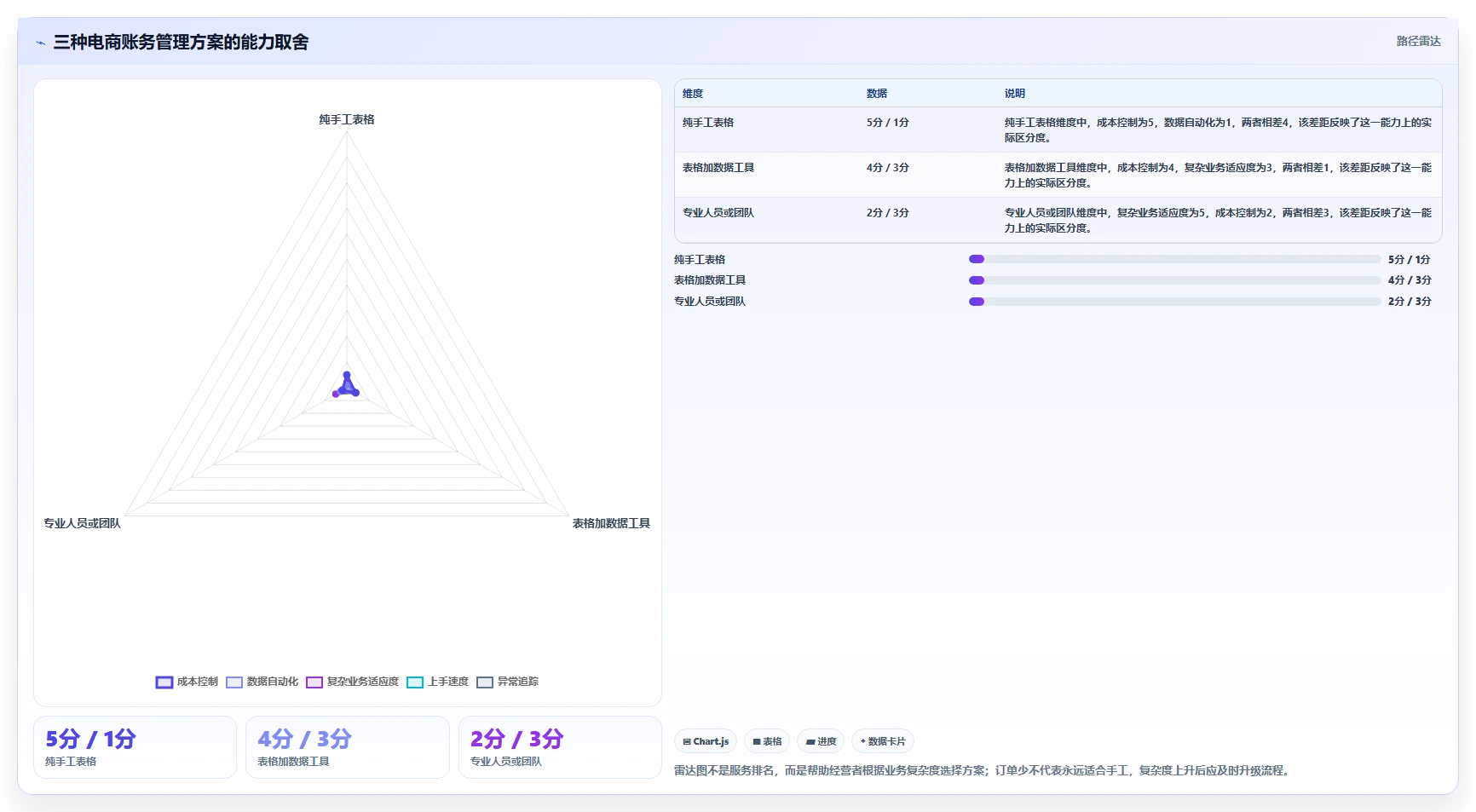Toggle the 异常追踪 legend item
1476x812 pixels.
[x=507, y=682]
